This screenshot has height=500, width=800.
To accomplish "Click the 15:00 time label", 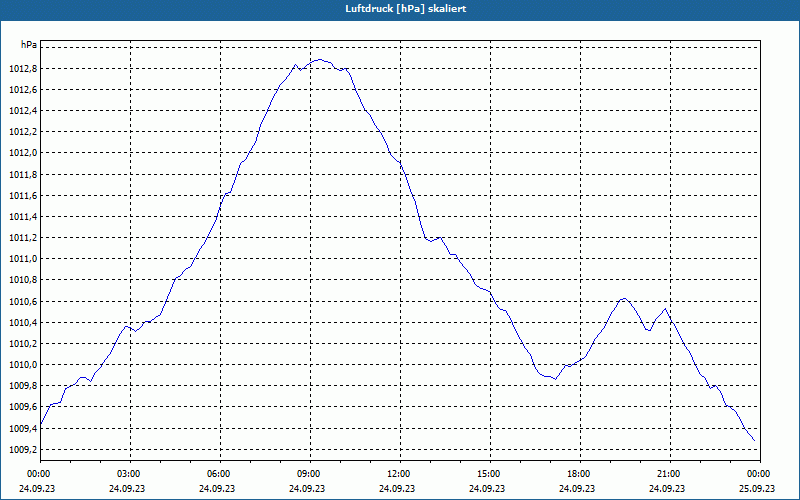I will click(490, 474).
